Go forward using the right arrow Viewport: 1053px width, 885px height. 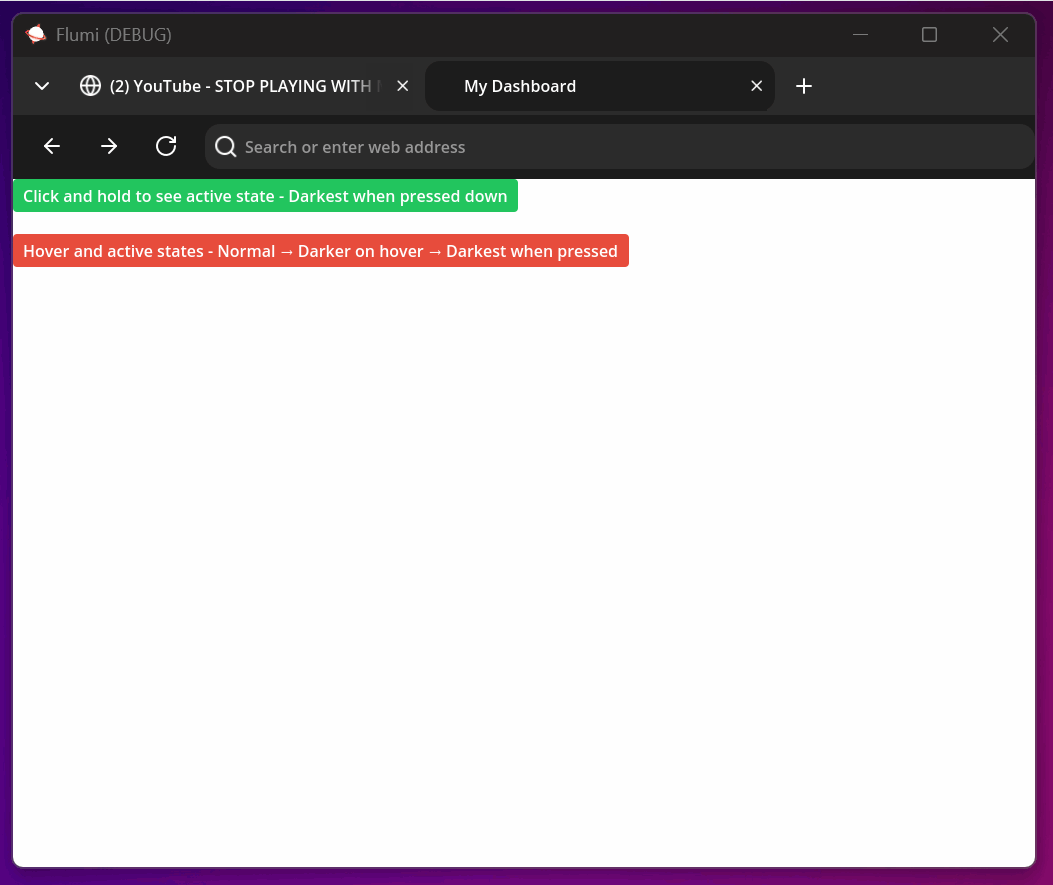point(109,147)
